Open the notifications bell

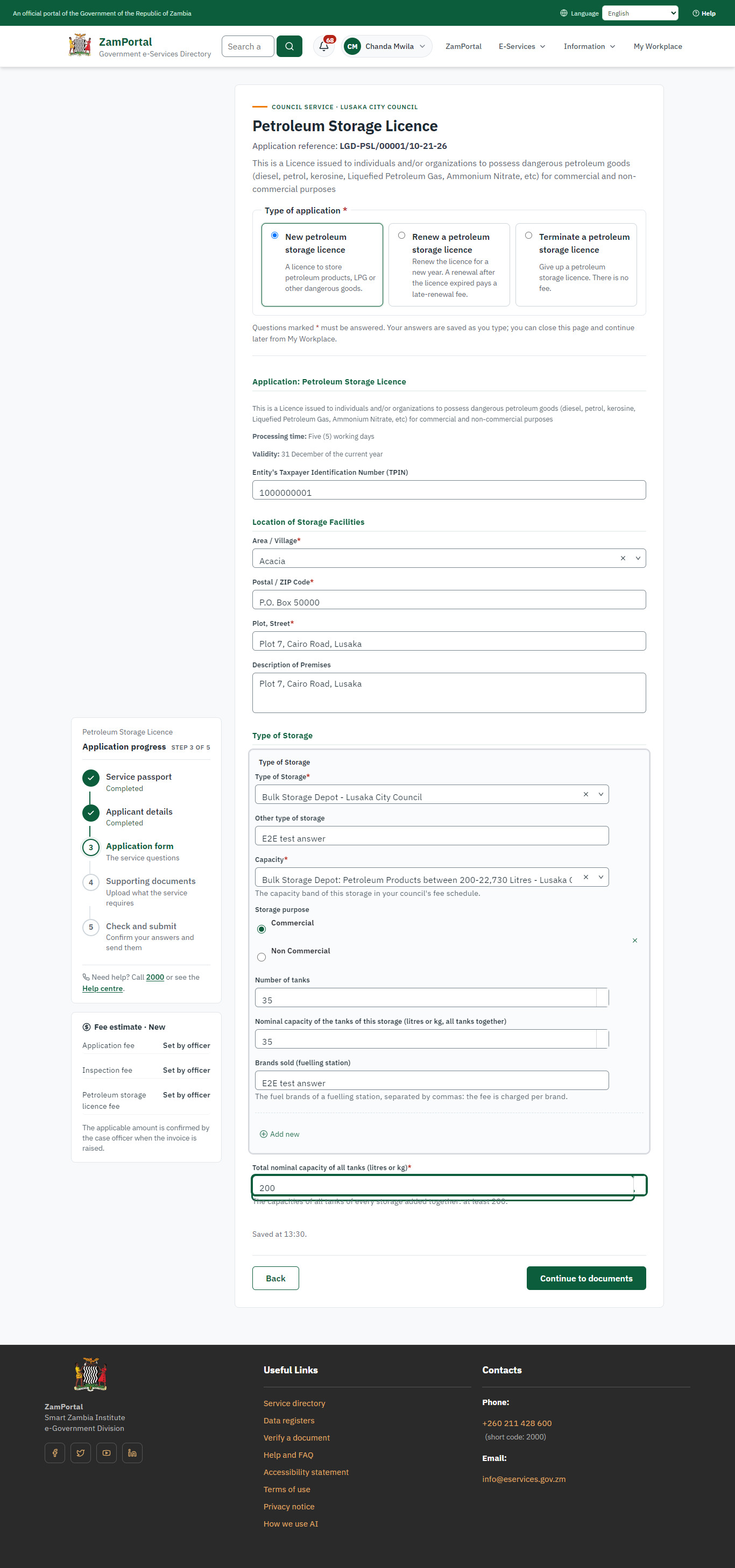click(324, 46)
